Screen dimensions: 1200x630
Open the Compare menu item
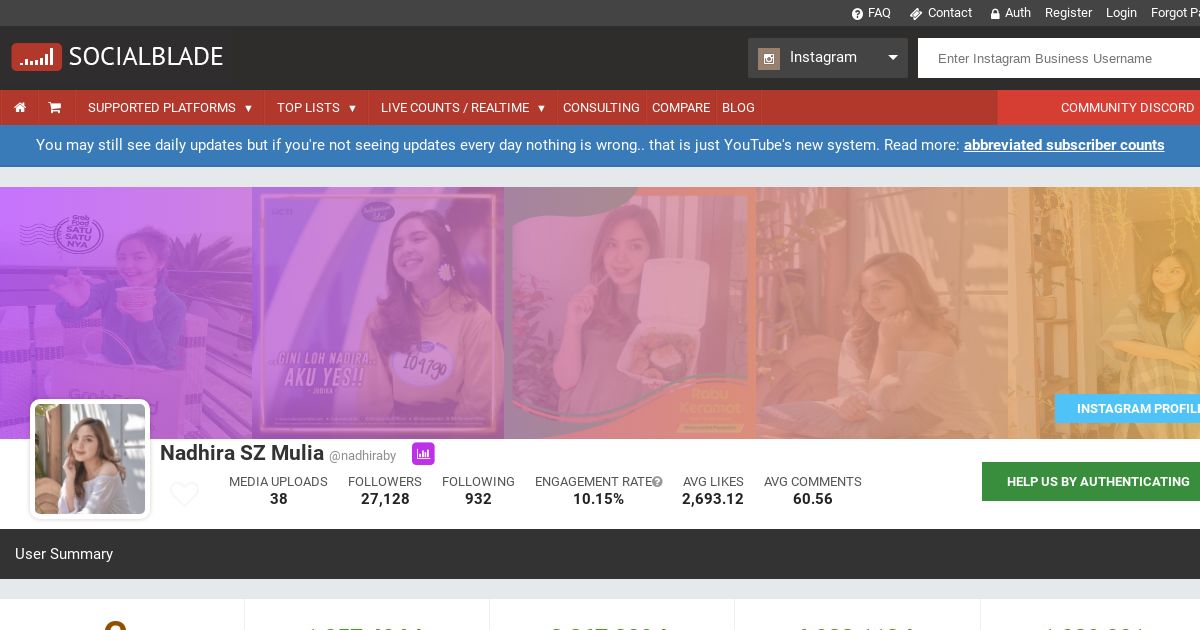(681, 108)
